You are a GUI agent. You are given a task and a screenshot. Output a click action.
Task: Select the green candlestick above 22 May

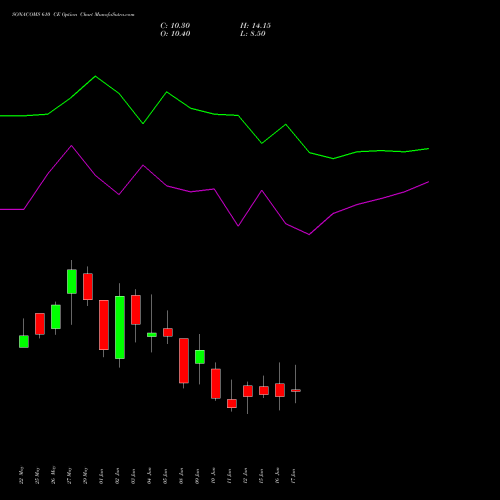tap(24, 341)
